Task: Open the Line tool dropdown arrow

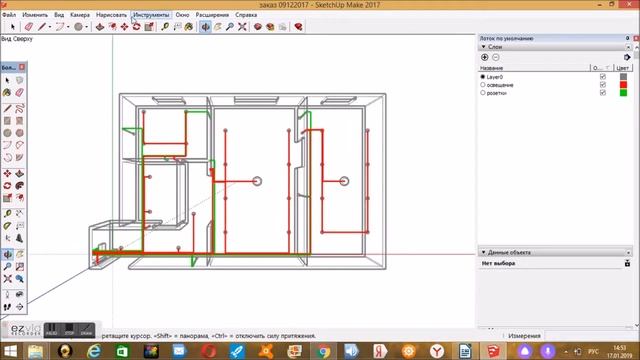Action: (50, 27)
